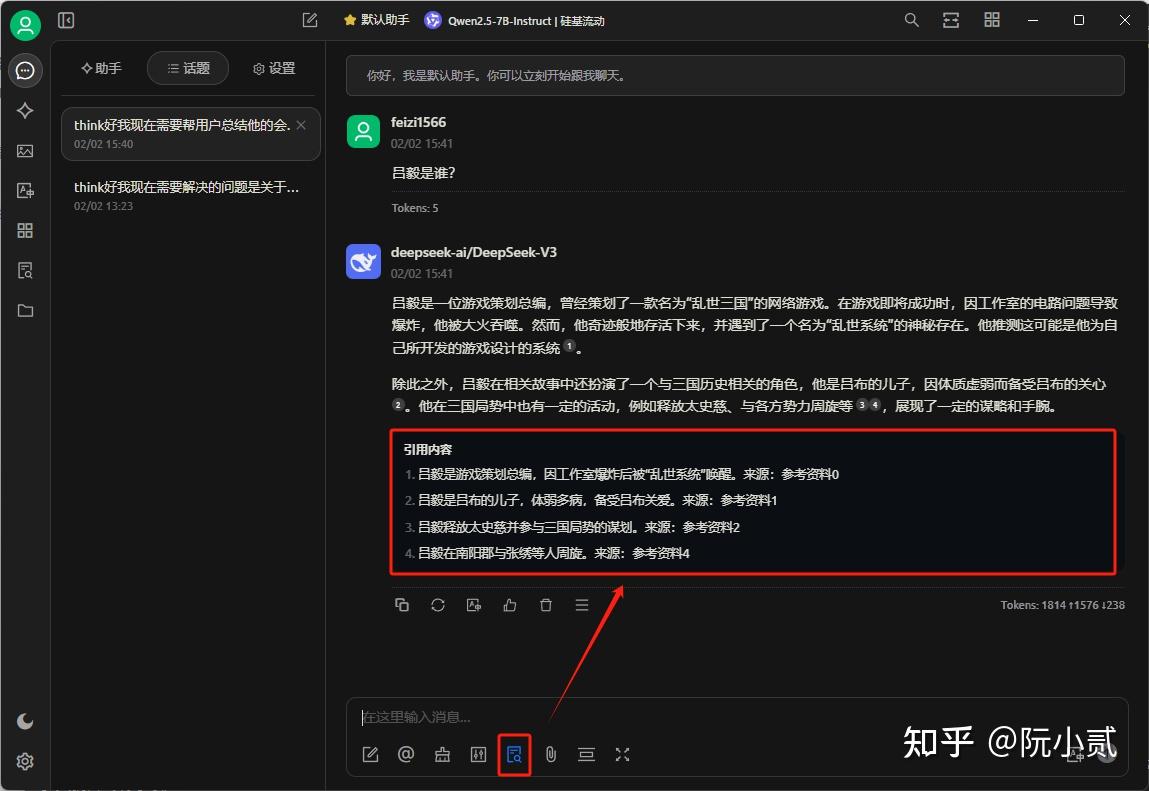Switch to the 话题 tab
Screen dimensions: 1149x791
(188, 68)
